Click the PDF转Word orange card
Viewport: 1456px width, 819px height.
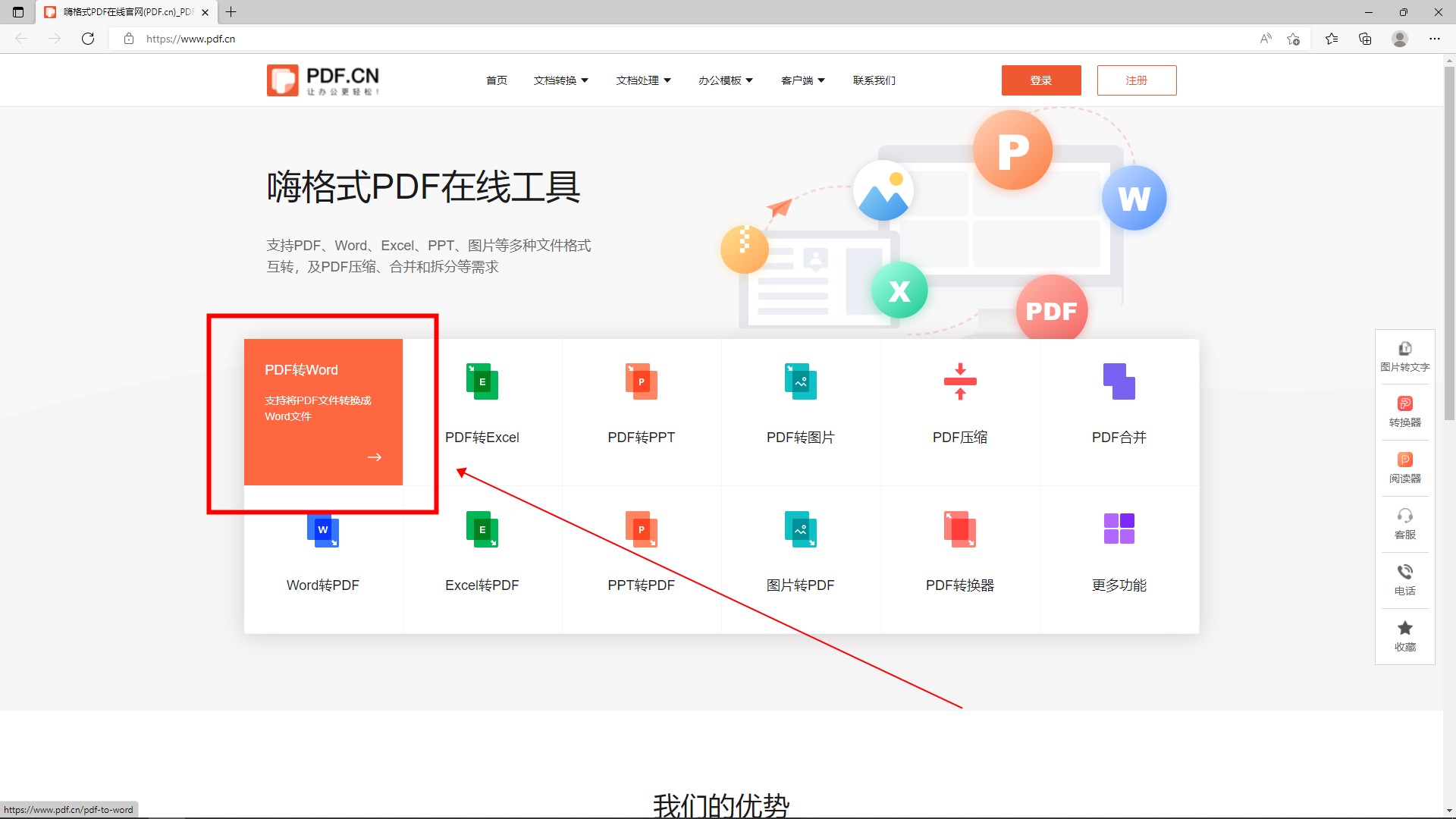(x=323, y=412)
